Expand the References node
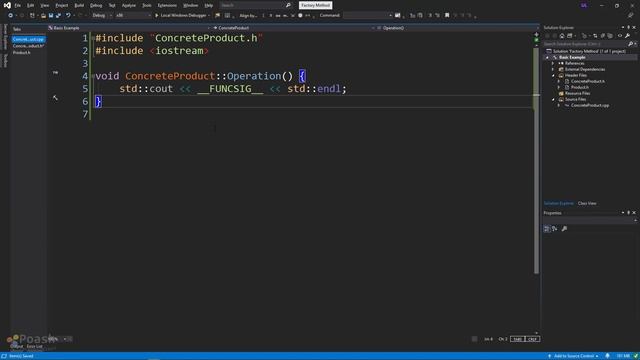 (553, 64)
